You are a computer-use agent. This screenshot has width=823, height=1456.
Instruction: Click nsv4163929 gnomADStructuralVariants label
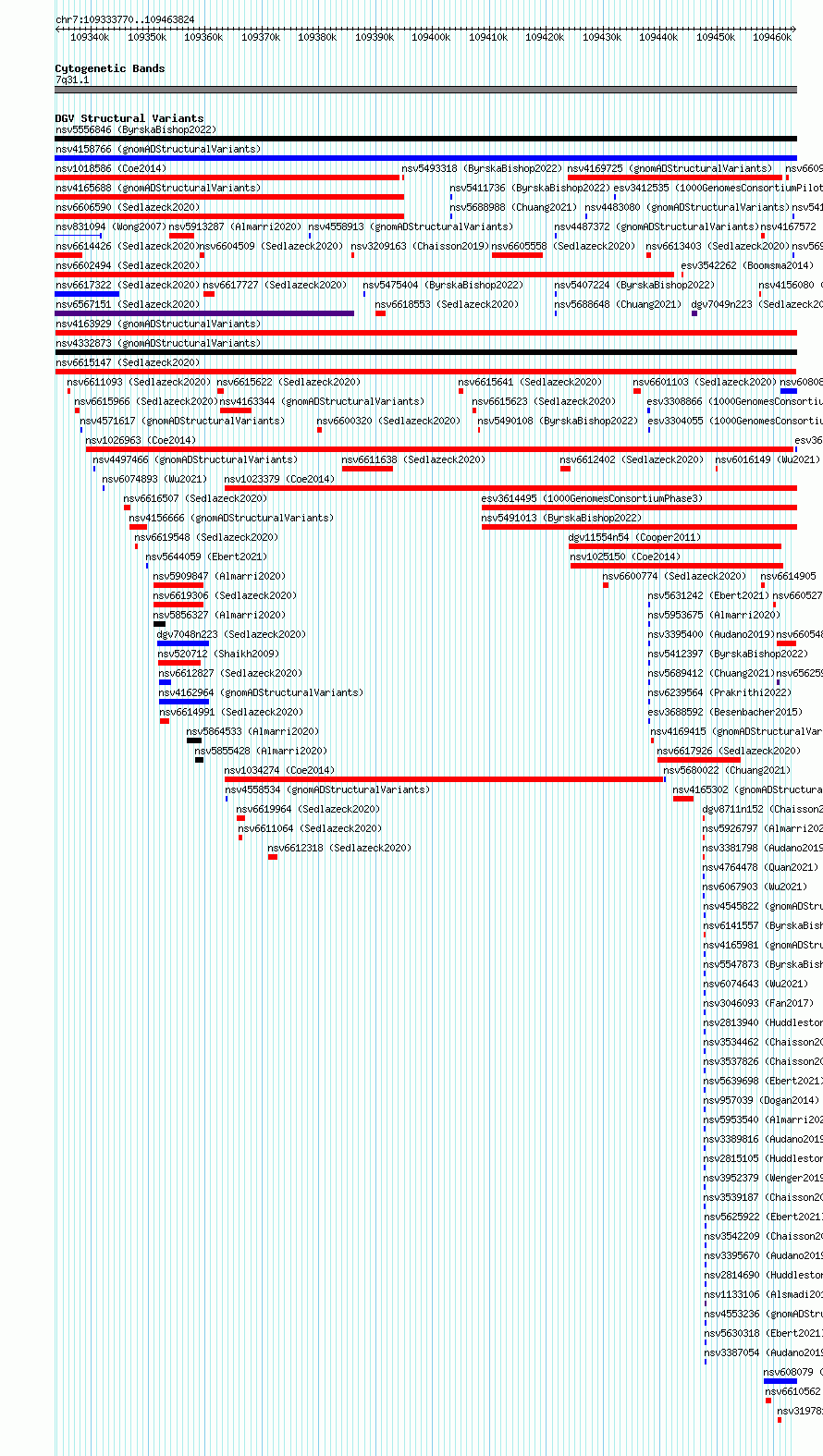click(158, 324)
